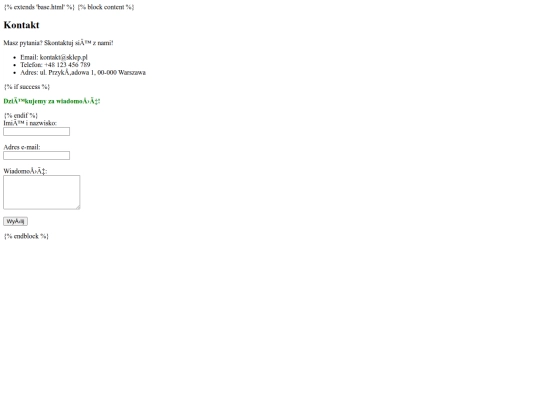Click the Warszawa address list item
The image size is (540, 405).
[x=83, y=72]
